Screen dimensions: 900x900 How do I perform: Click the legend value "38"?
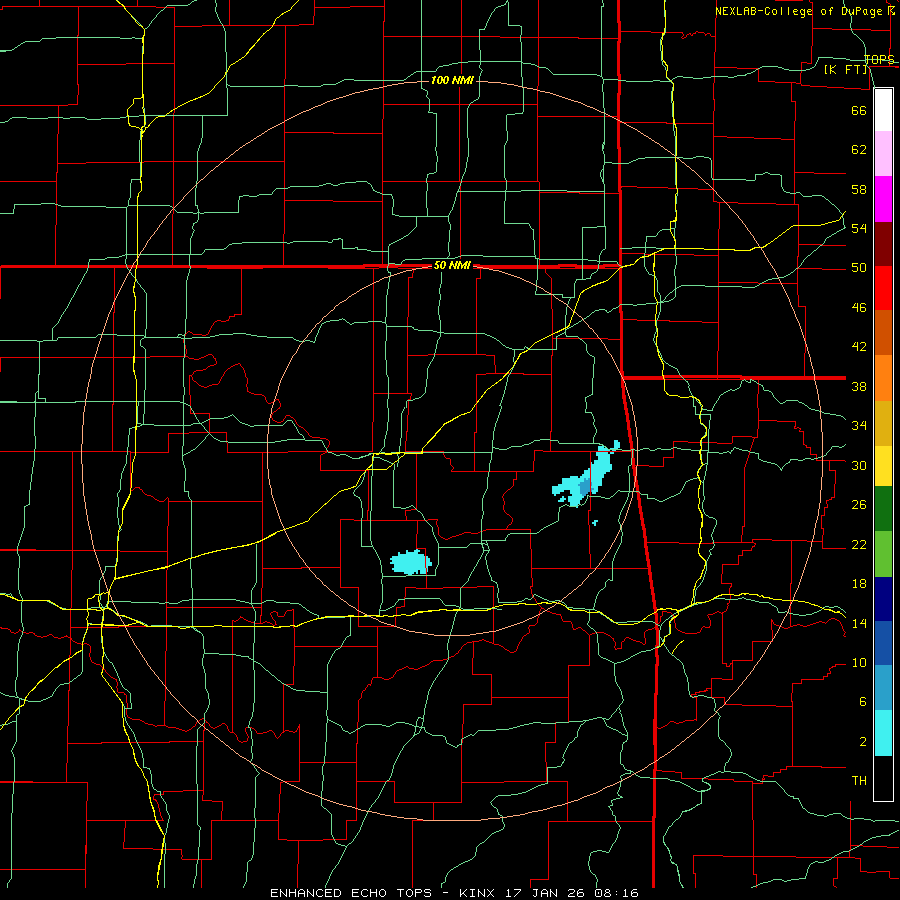point(859,386)
